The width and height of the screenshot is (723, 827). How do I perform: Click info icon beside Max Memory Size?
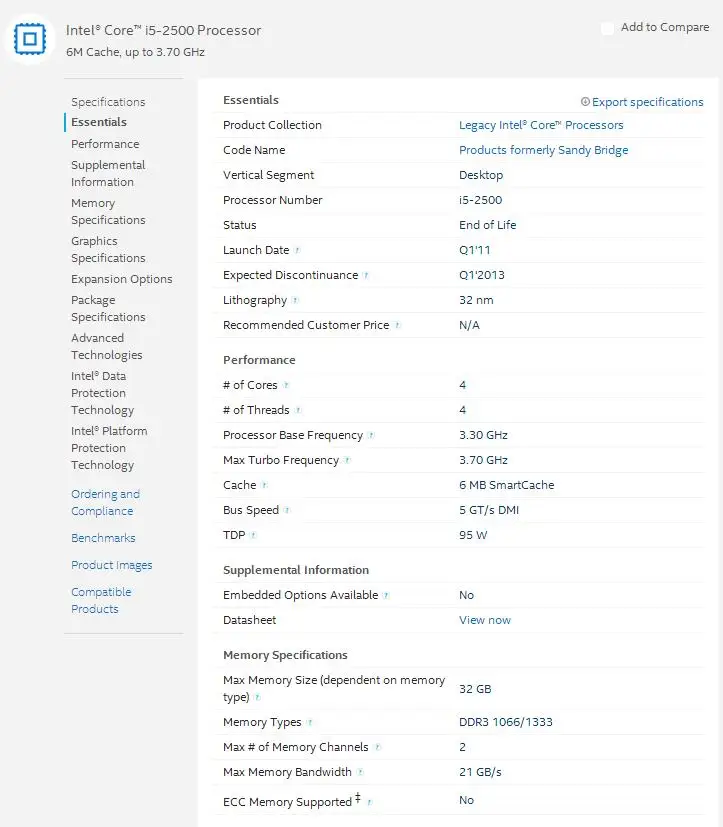coord(257,697)
